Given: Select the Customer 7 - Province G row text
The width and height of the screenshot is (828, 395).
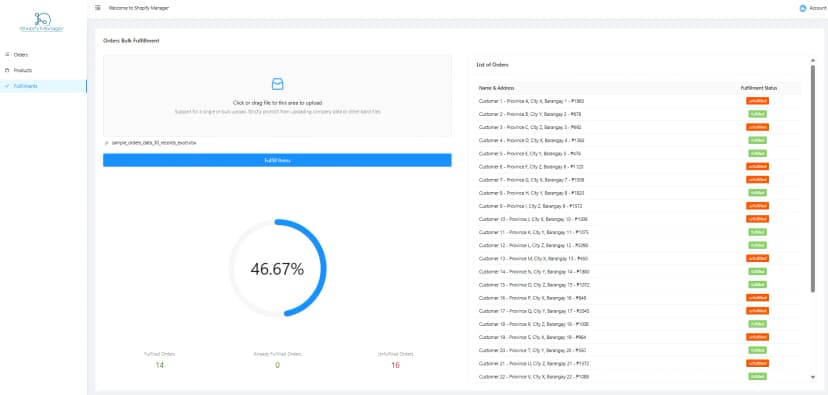Looking at the screenshot, I should [x=531, y=180].
